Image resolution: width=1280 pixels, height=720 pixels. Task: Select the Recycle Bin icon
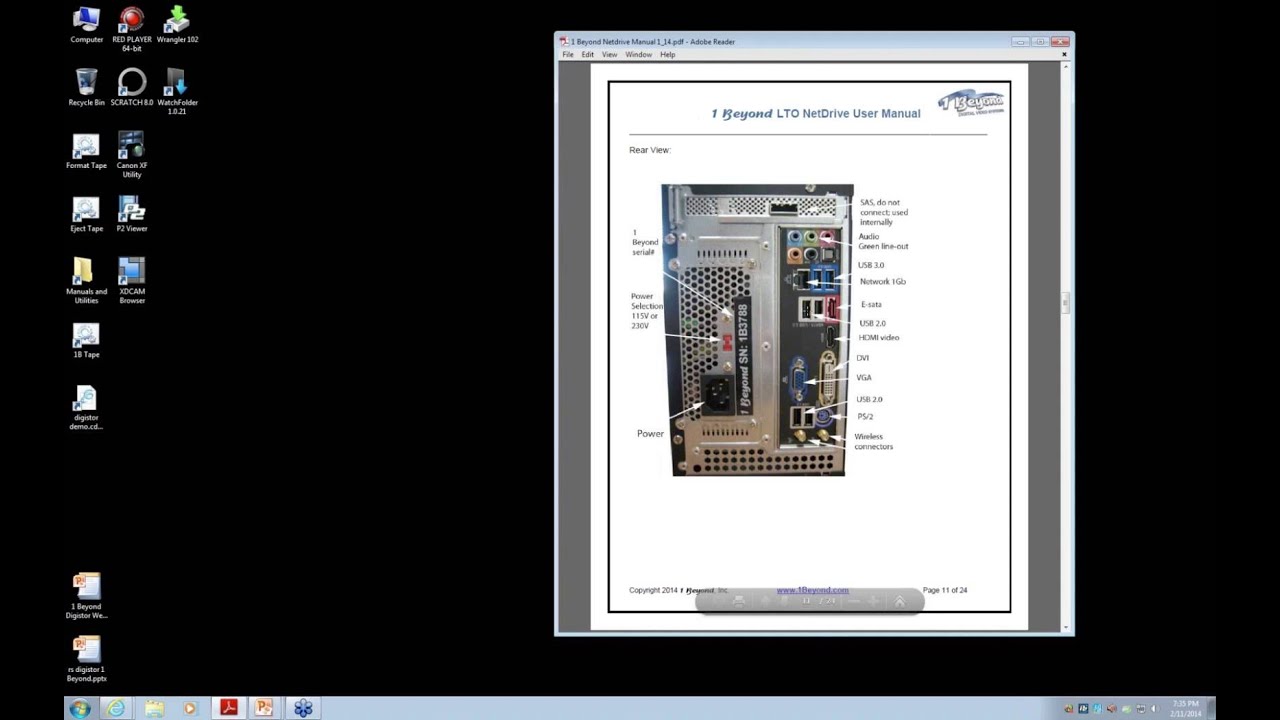click(86, 87)
